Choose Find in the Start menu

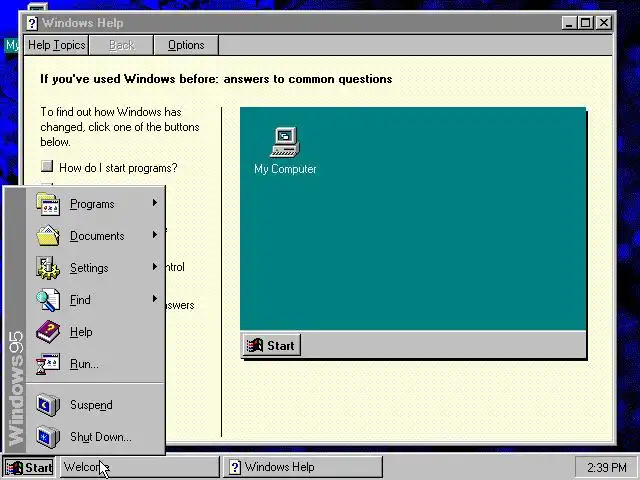click(96, 300)
